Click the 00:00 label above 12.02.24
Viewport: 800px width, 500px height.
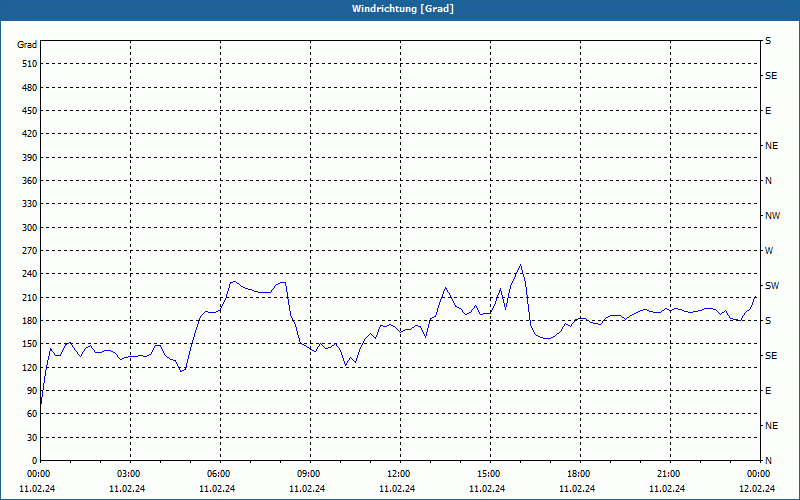pyautogui.click(x=759, y=474)
